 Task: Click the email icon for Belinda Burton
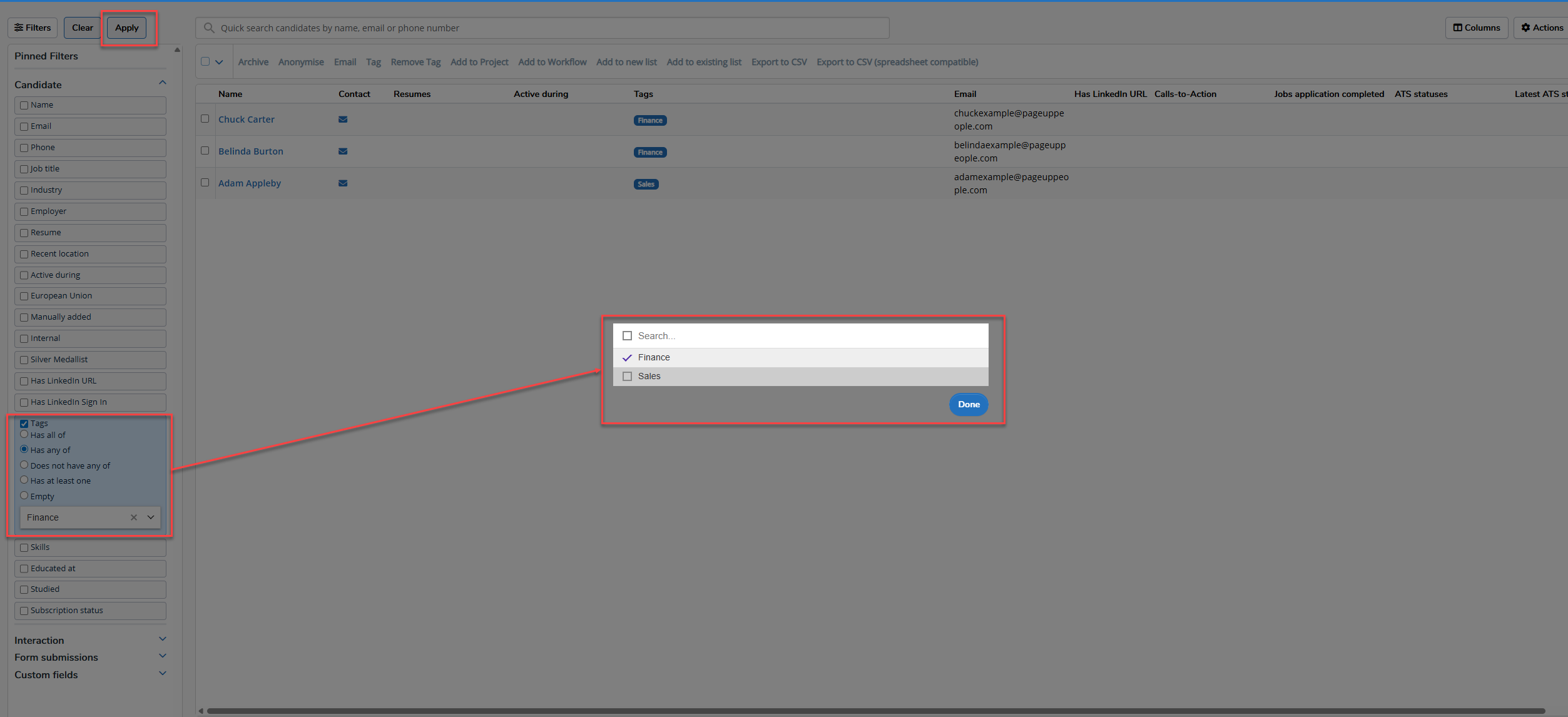(343, 151)
